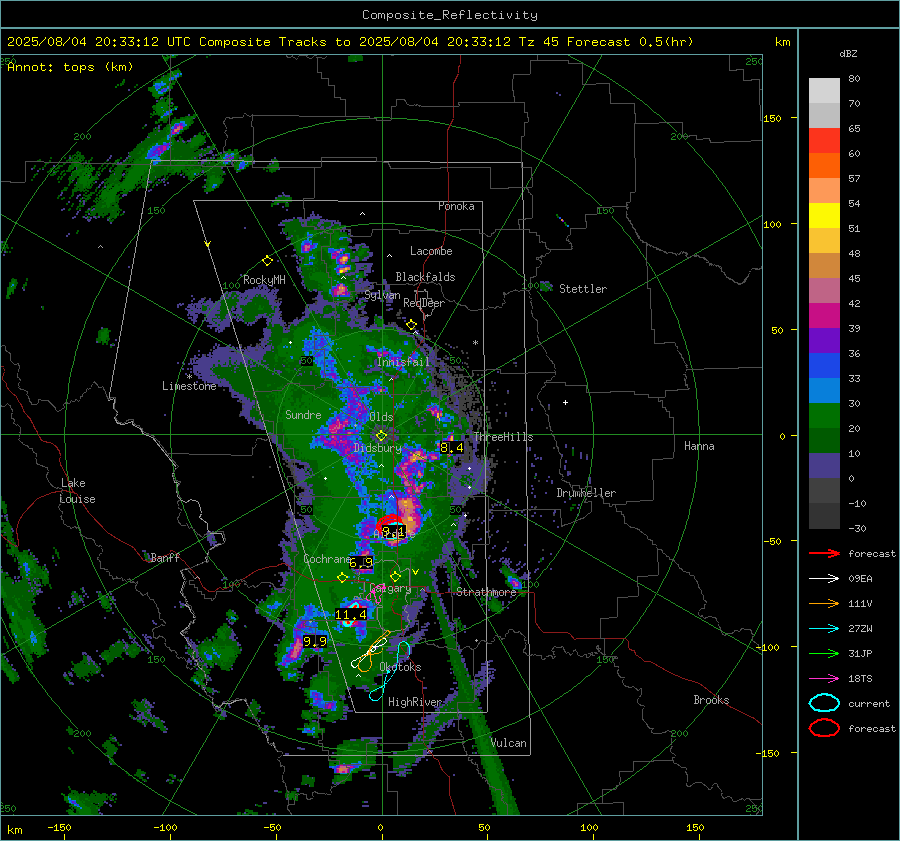900x841 pixels.
Task: Select the orange 111V track arrow
Action: (x=824, y=603)
